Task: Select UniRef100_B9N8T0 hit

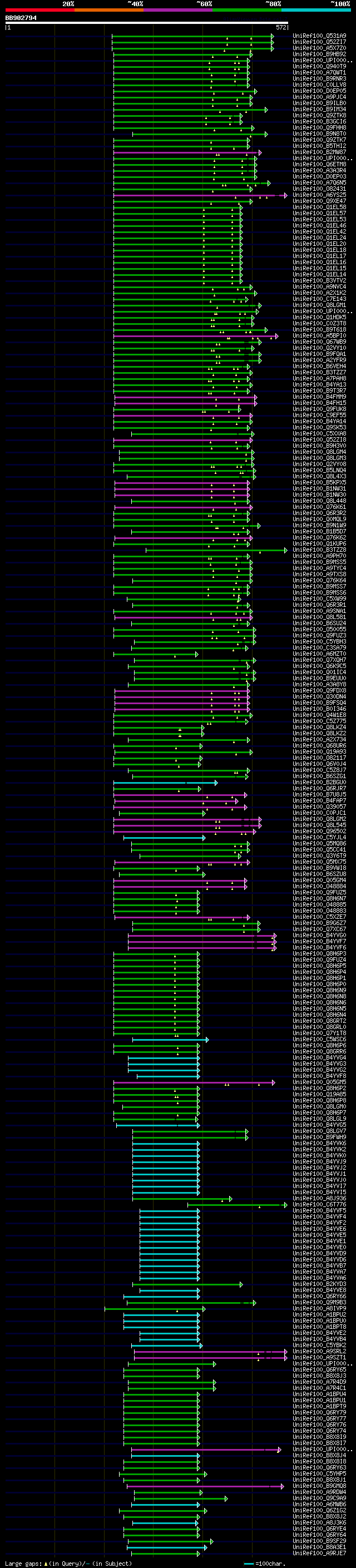Action: [x=319, y=134]
